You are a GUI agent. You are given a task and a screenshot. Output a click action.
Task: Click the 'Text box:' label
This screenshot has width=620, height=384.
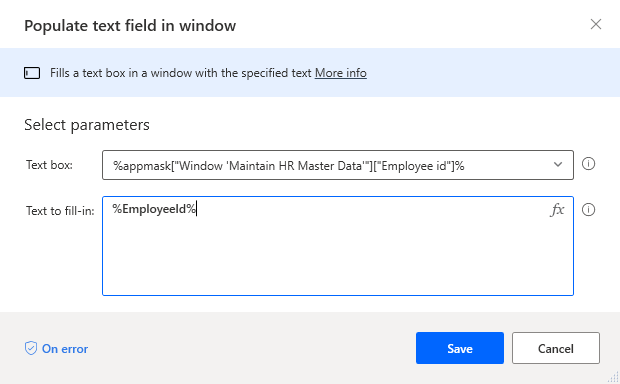49,165
